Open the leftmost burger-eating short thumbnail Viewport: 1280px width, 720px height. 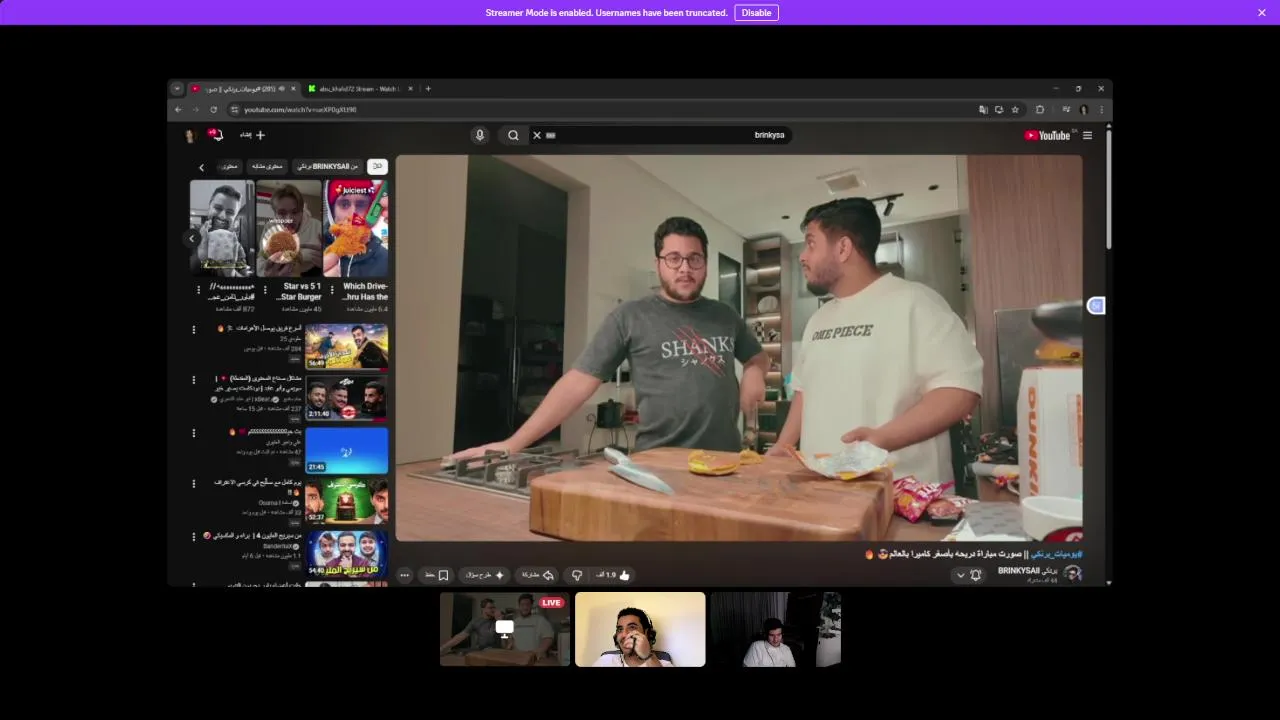[x=222, y=228]
